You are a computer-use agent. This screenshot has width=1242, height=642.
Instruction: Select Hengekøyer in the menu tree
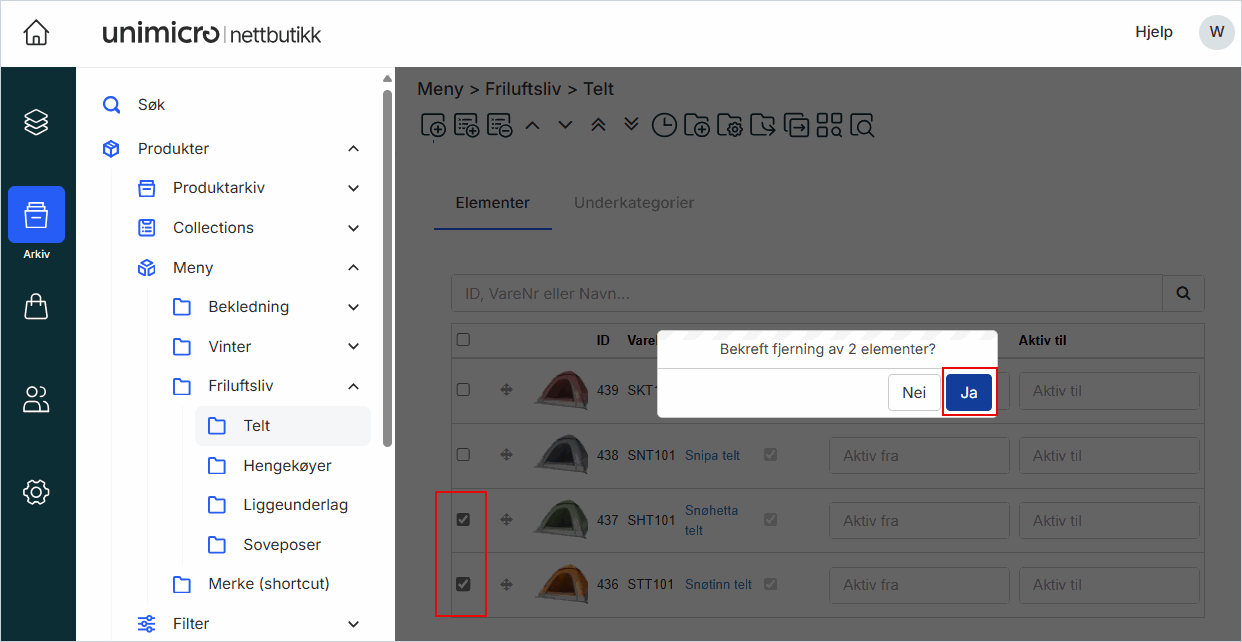pyautogui.click(x=287, y=466)
